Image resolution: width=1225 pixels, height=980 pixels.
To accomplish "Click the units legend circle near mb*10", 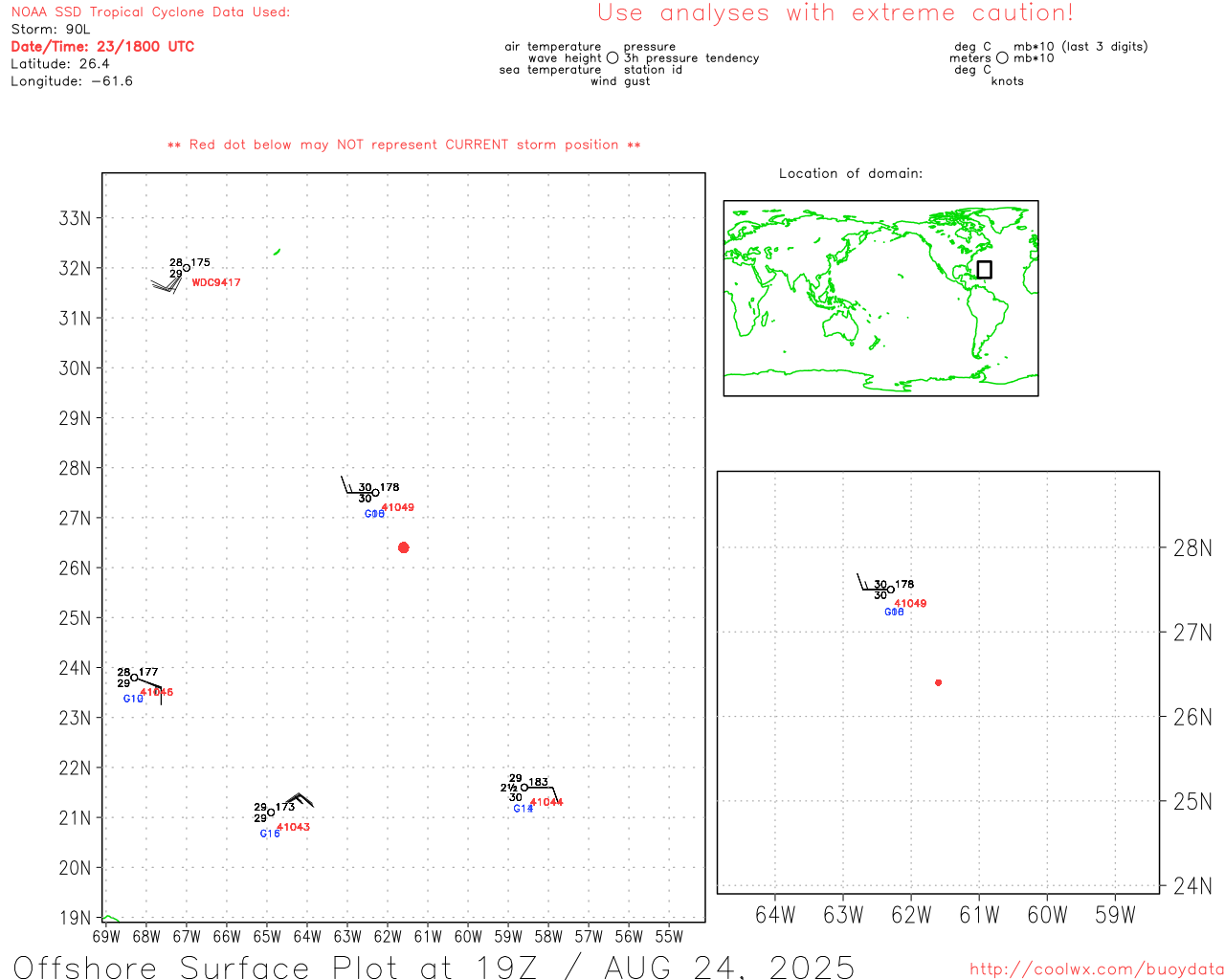I will coord(1002,57).
